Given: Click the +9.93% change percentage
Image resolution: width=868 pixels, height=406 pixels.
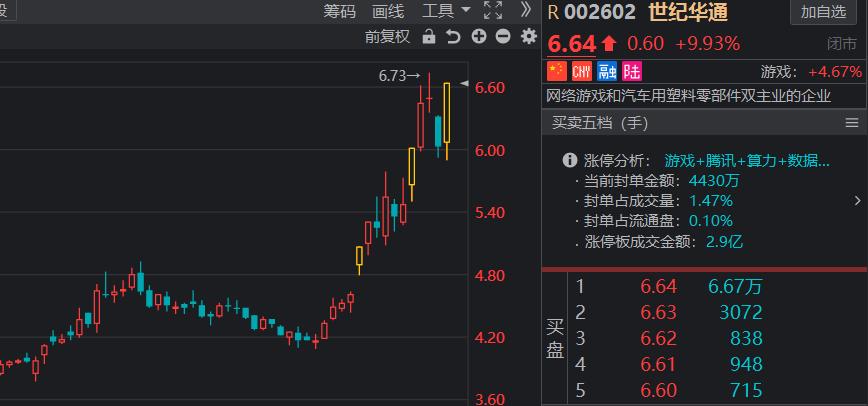Looking at the screenshot, I should tap(708, 44).
